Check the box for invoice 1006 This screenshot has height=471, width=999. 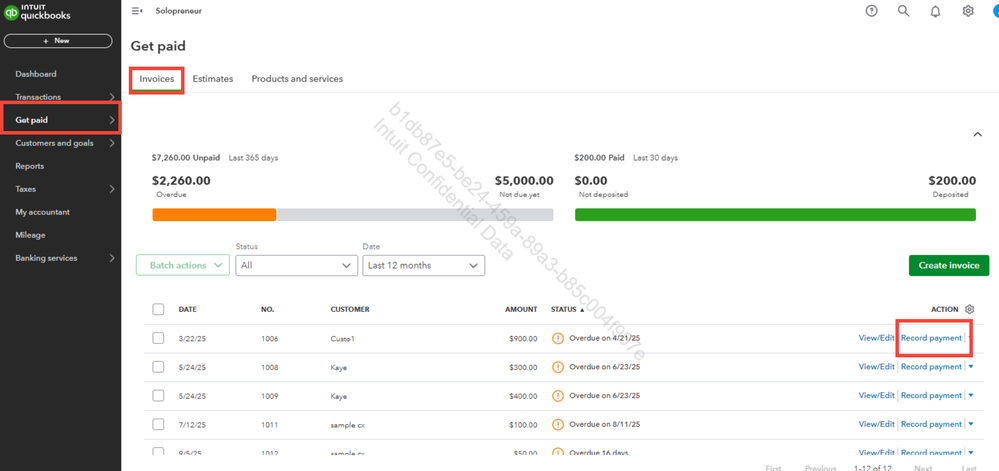[x=158, y=338]
